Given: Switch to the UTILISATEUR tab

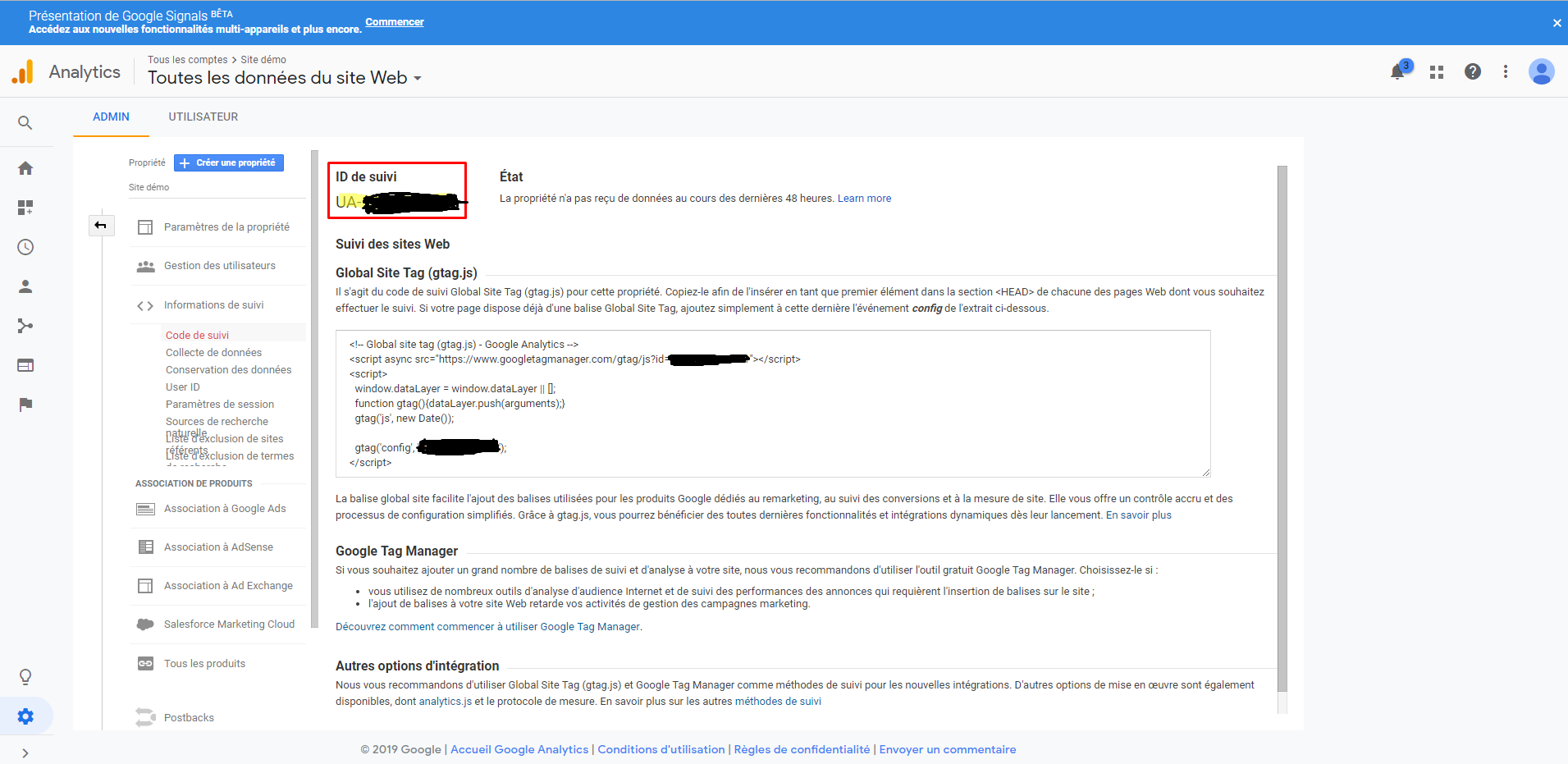Looking at the screenshot, I should (203, 117).
